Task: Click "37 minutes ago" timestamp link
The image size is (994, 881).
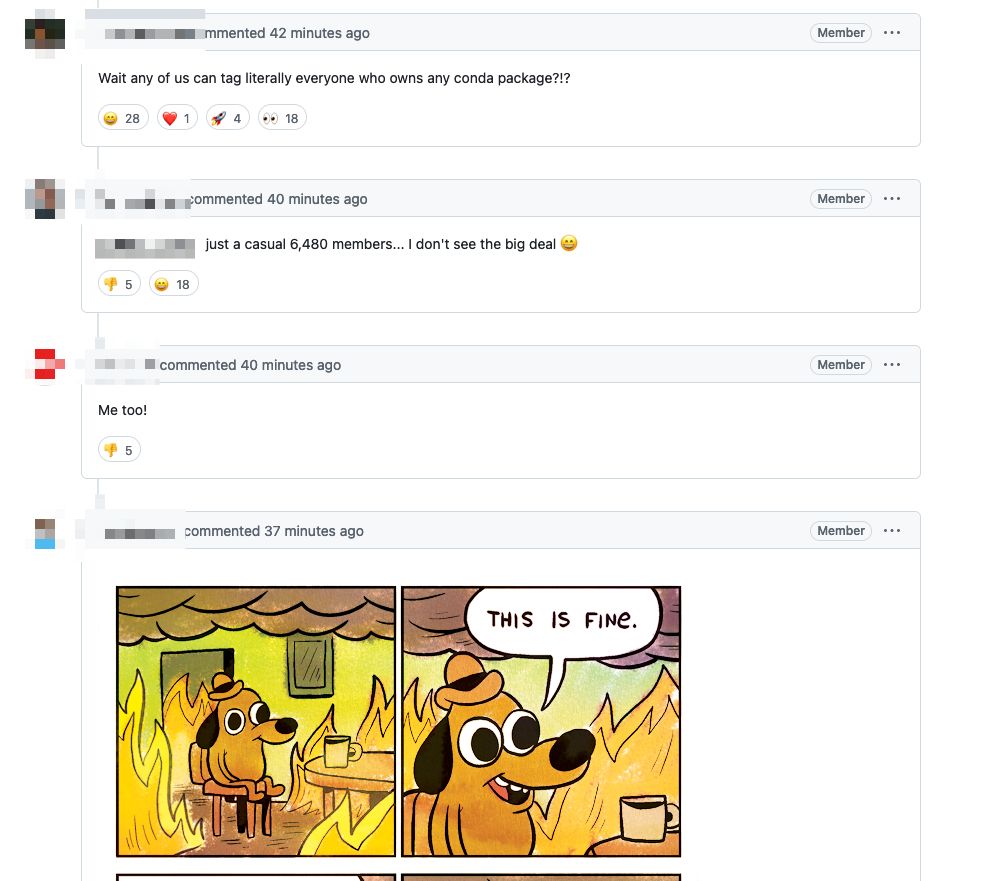Action: [x=314, y=531]
